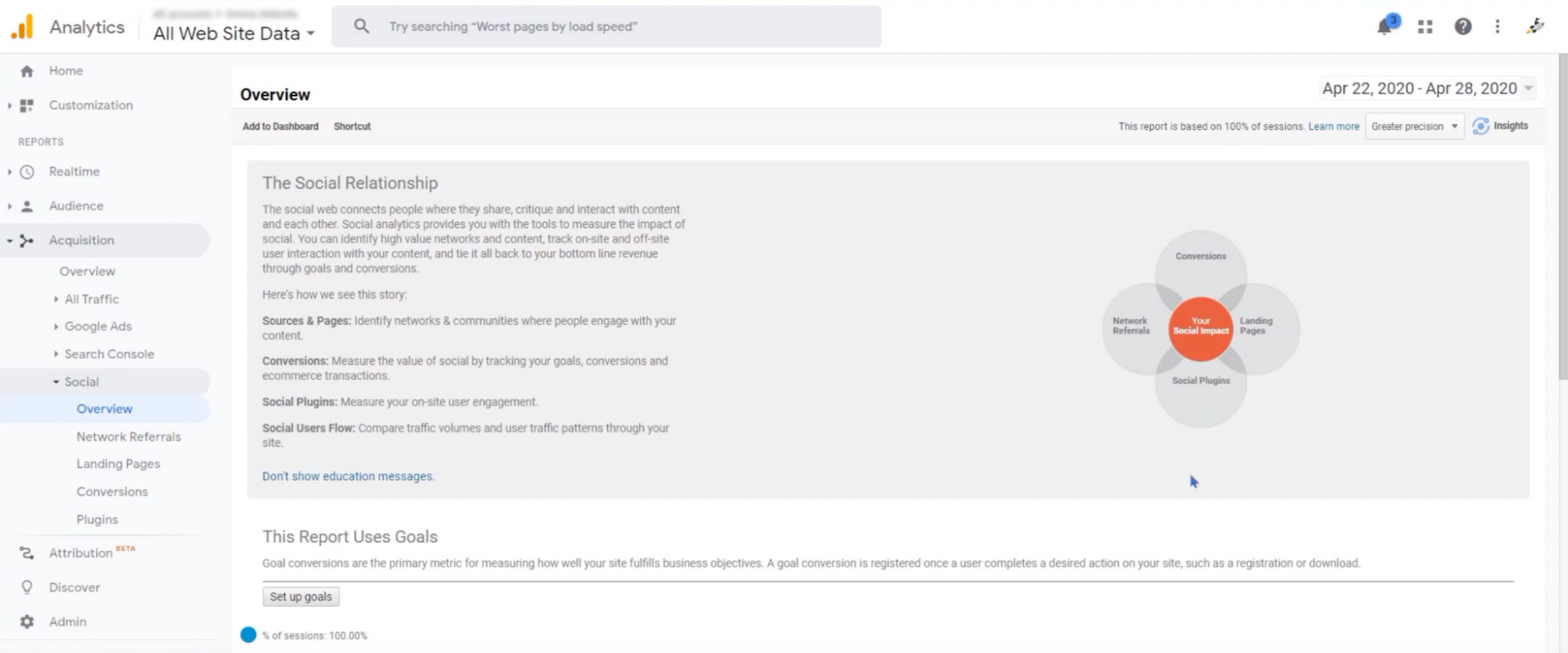The width and height of the screenshot is (1568, 653).
Task: Click Don't show education messages link
Action: click(348, 476)
